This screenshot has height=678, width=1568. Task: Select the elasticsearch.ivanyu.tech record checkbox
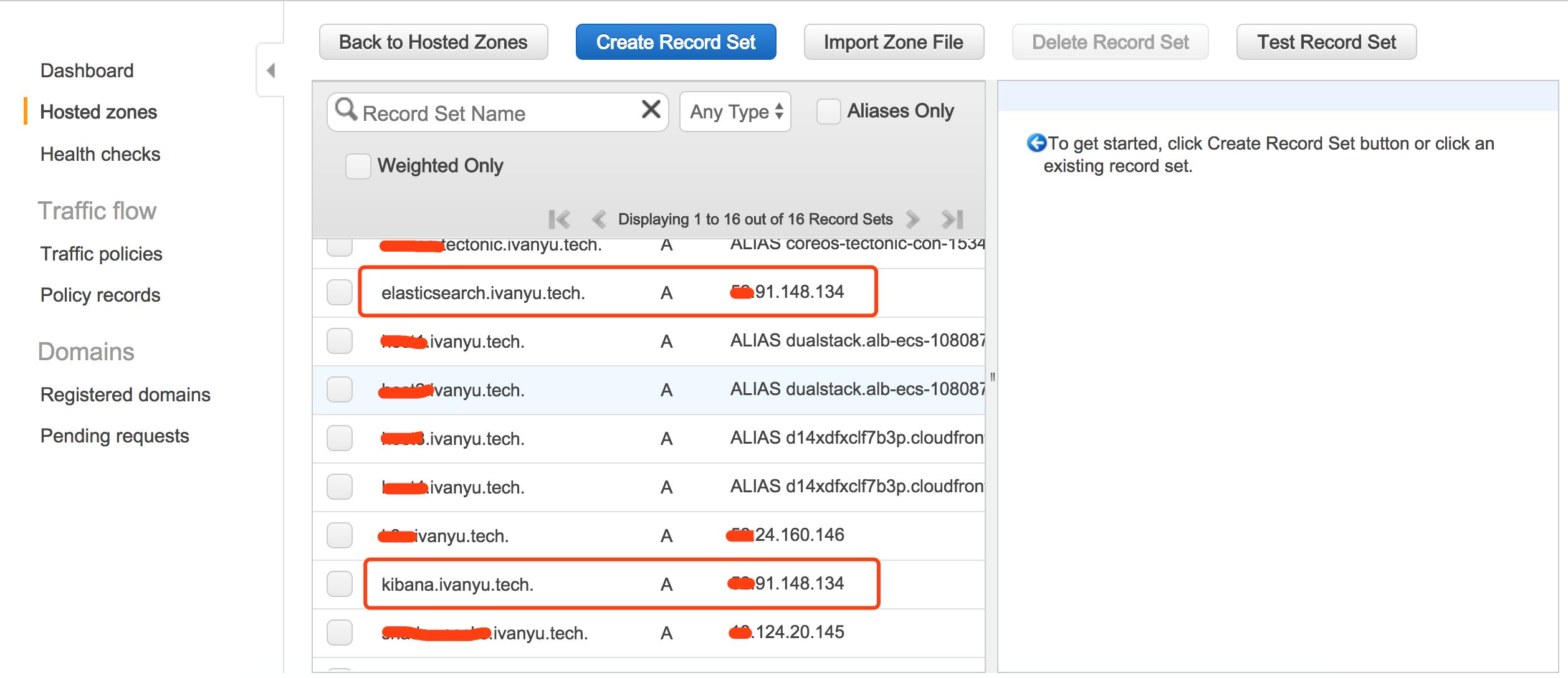(x=340, y=292)
